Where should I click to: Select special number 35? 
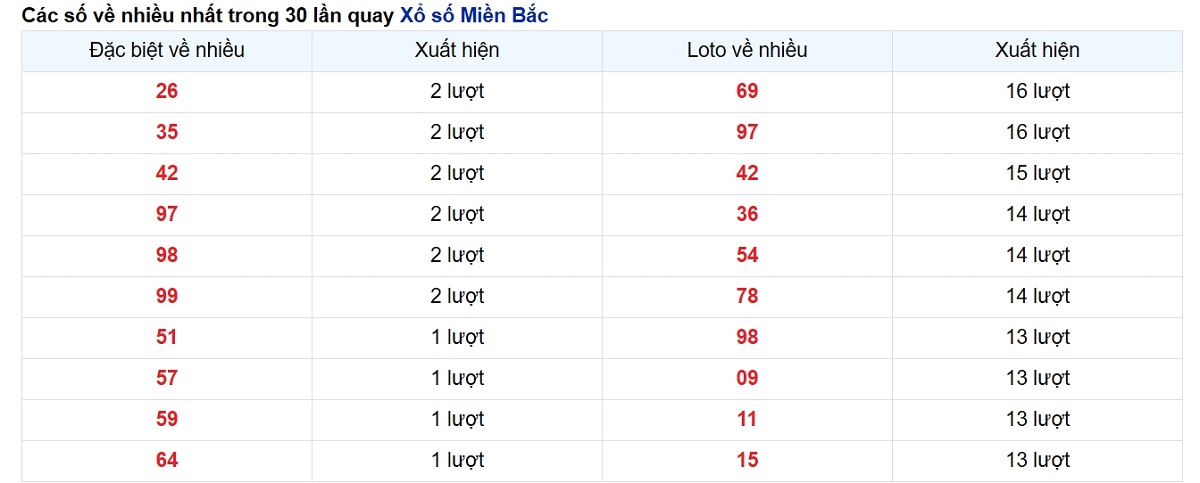[167, 132]
